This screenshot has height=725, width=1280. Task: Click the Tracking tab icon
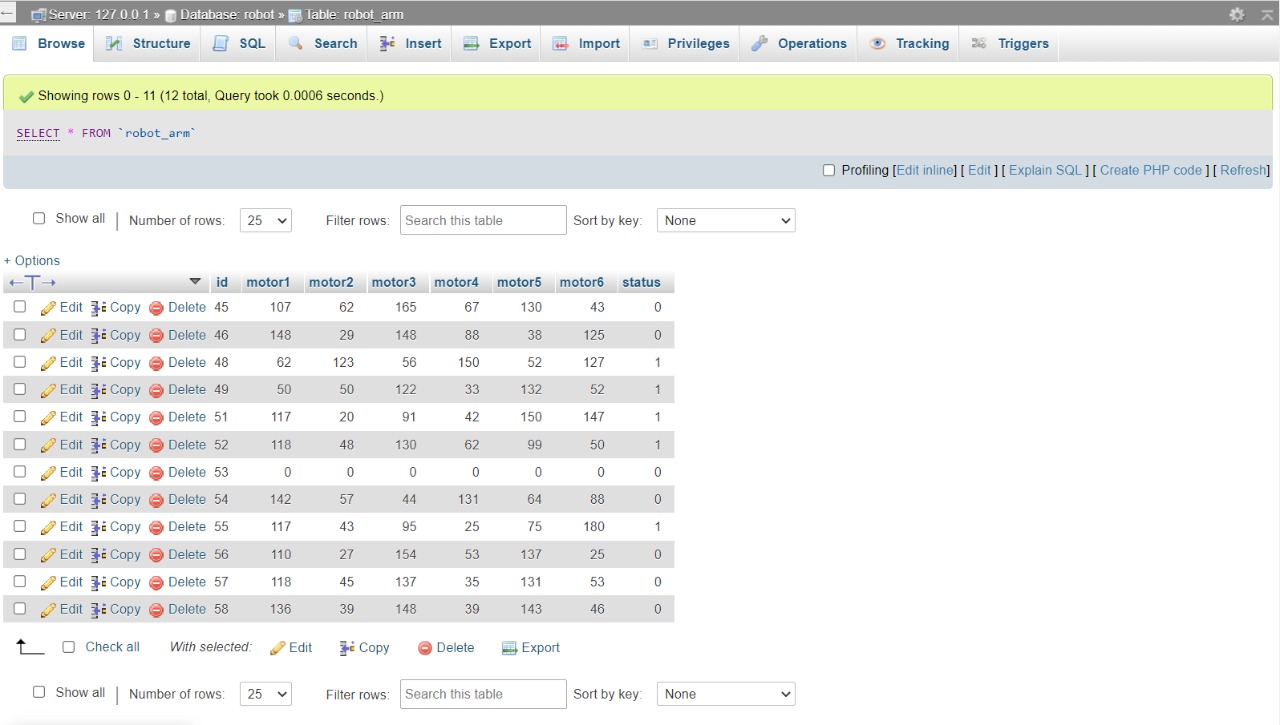878,43
